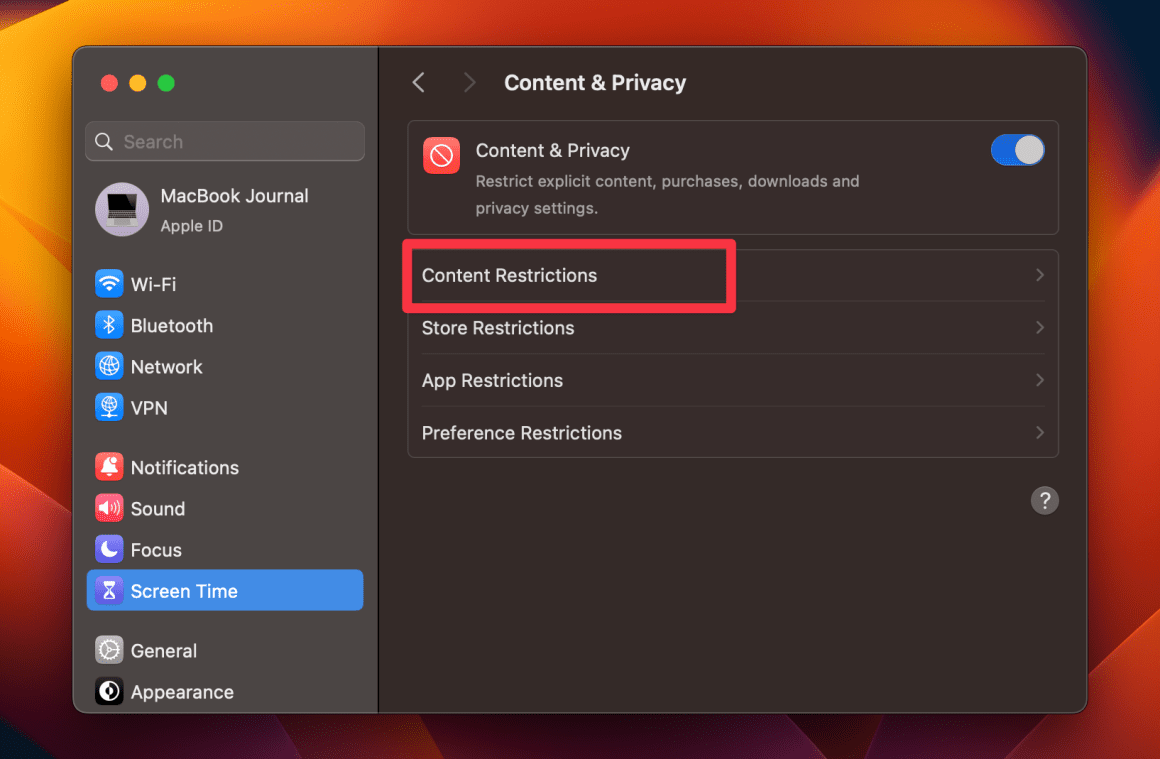Click the Search field

[224, 141]
